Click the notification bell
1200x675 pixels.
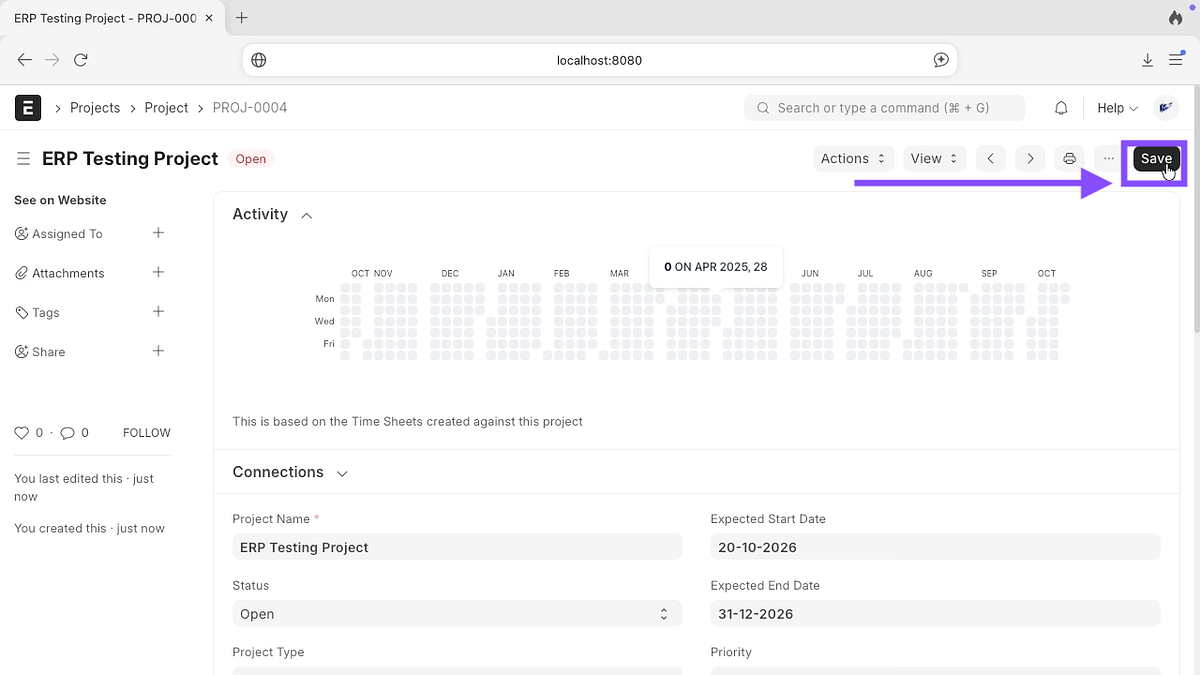[1061, 107]
